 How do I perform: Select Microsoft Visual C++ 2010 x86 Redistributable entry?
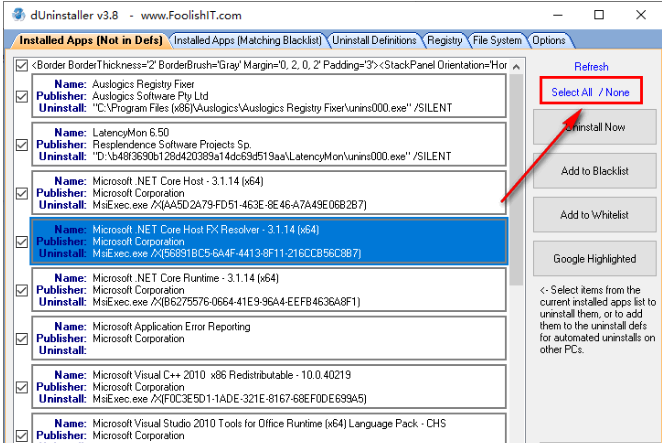[x=269, y=387]
